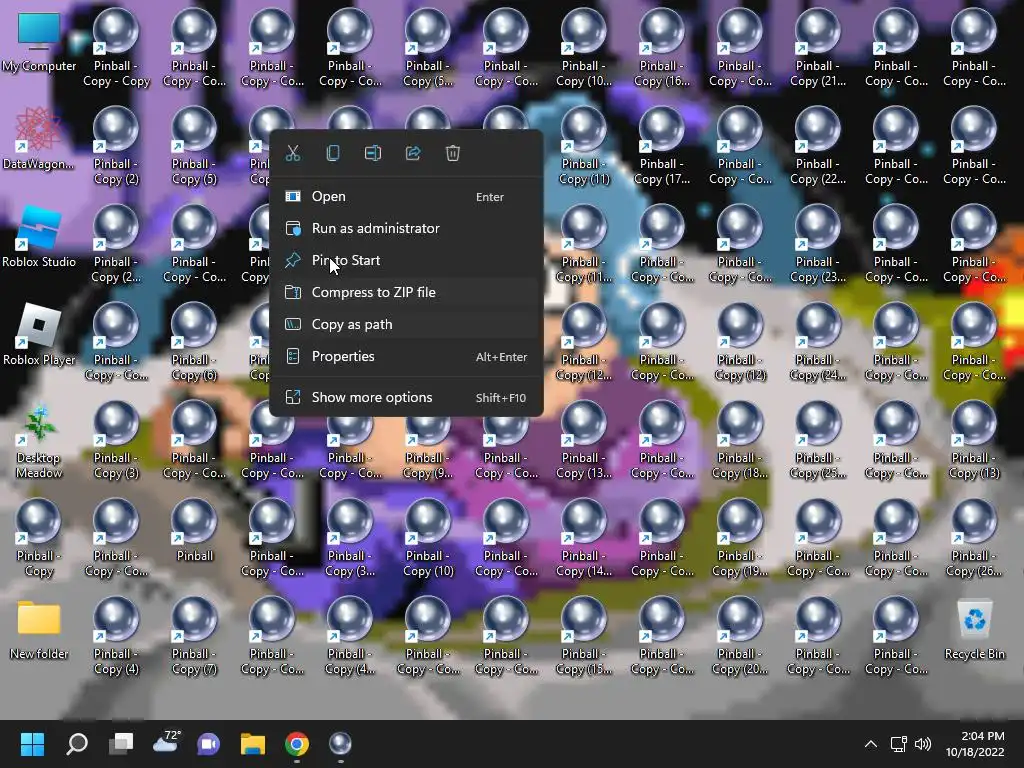Choose Open from the context menu
Viewport: 1024px width, 768px height.
click(x=406, y=197)
